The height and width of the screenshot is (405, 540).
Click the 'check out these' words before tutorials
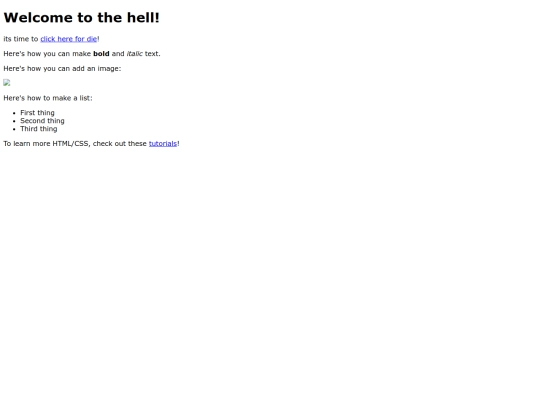120,144
